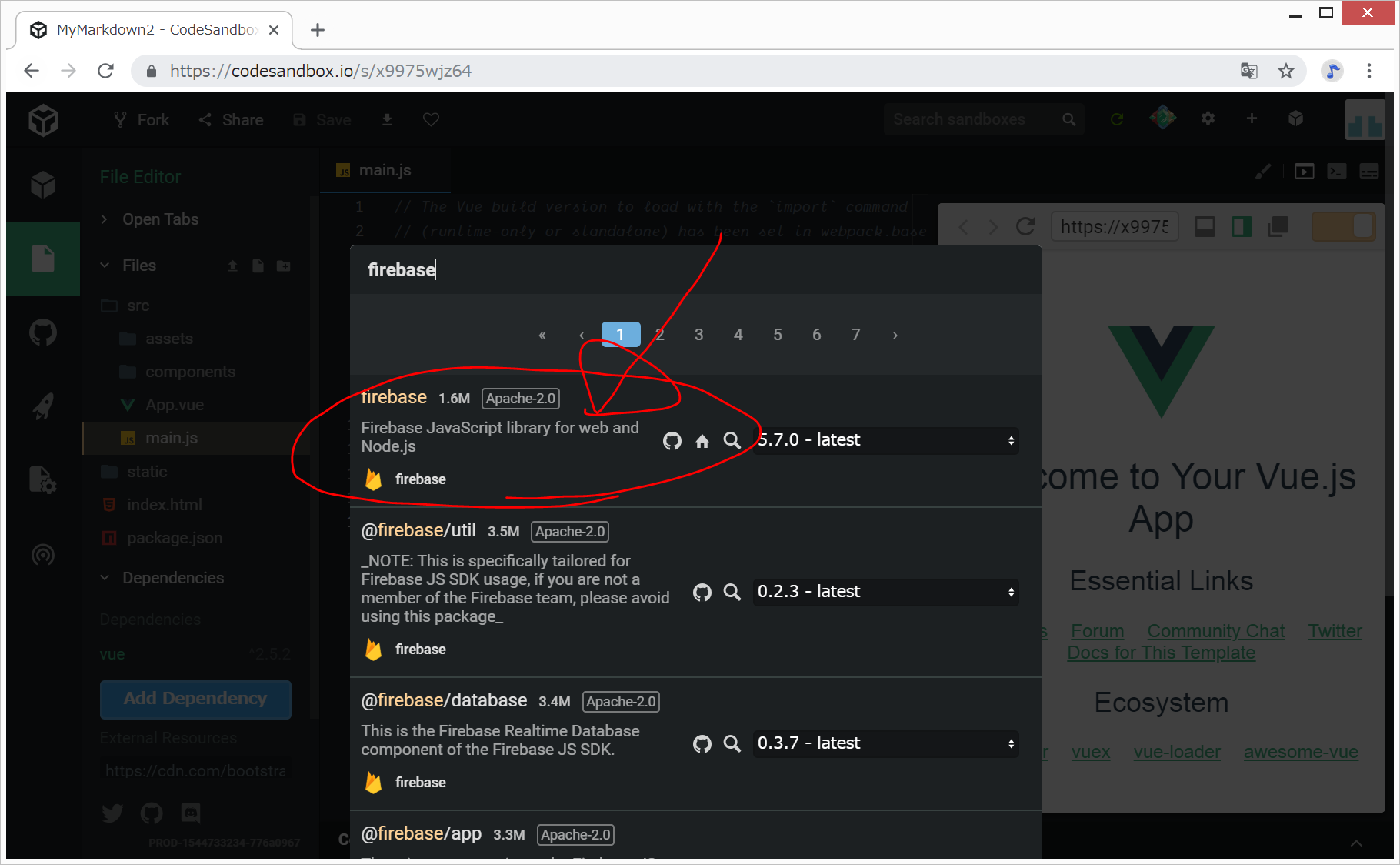Click the settings gear icon in the header
The height and width of the screenshot is (865, 1400).
pos(1208,119)
